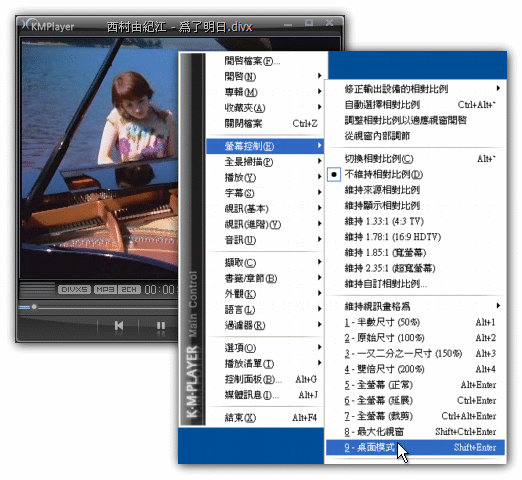Viewport: 522px width, 480px height.
Task: Click the 00:00 elapsed time display
Action: pyautogui.click(x=159, y=289)
